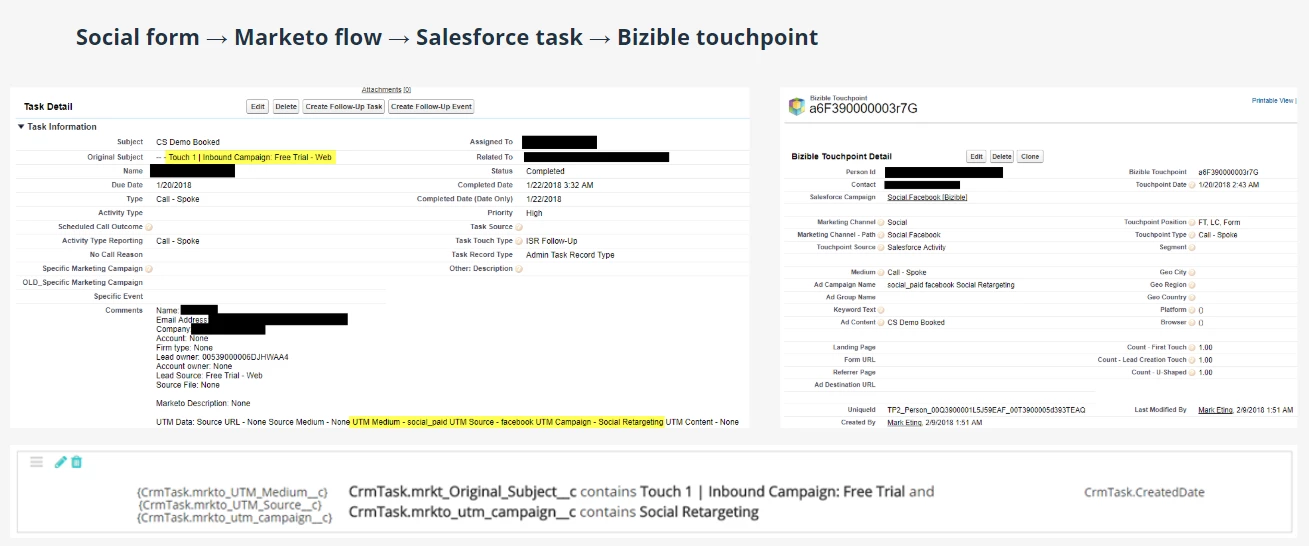Click Admin Task Record Type value
Screen dimensions: 1309x546
coord(570,255)
